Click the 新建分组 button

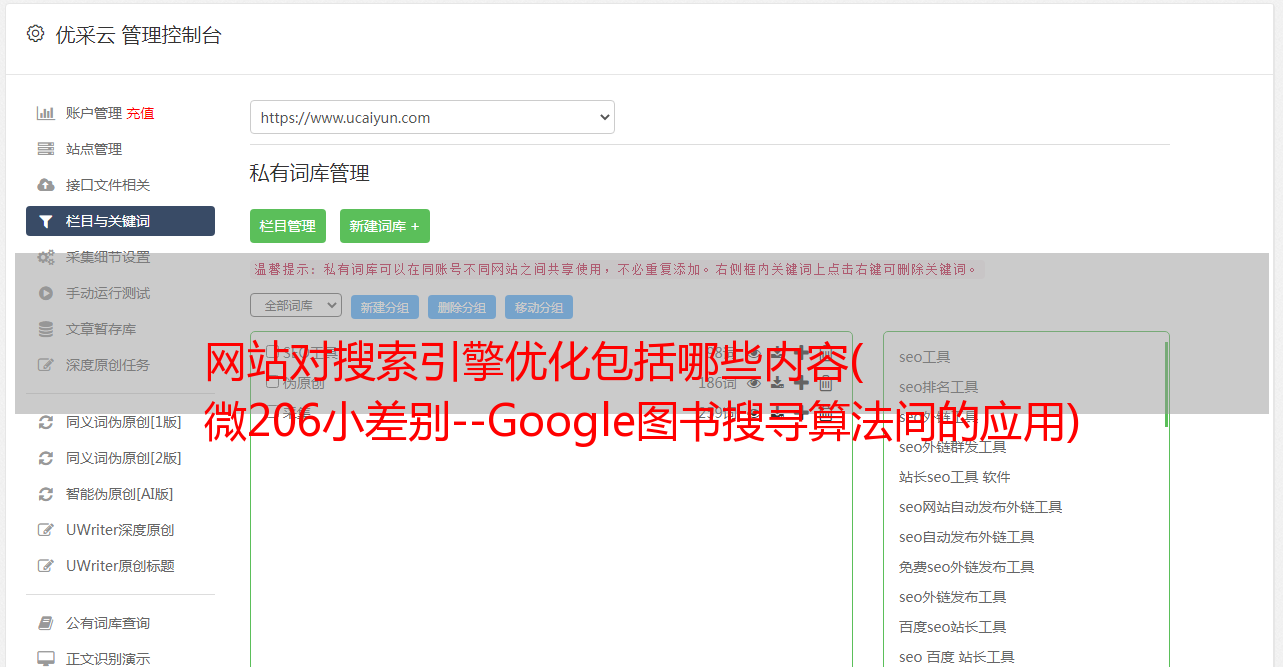(385, 307)
